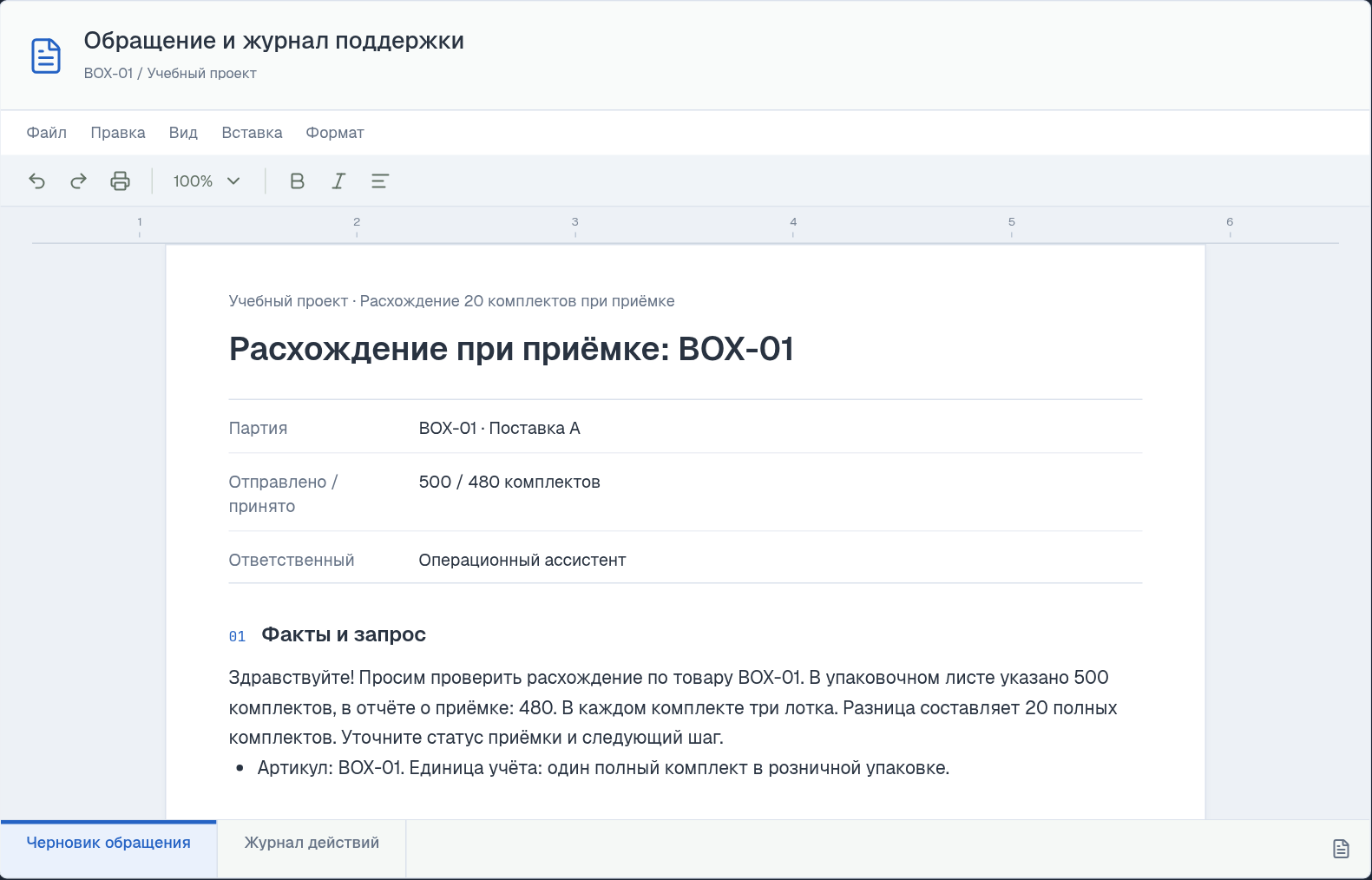
Task: Click the section number 01
Action: [x=237, y=636]
